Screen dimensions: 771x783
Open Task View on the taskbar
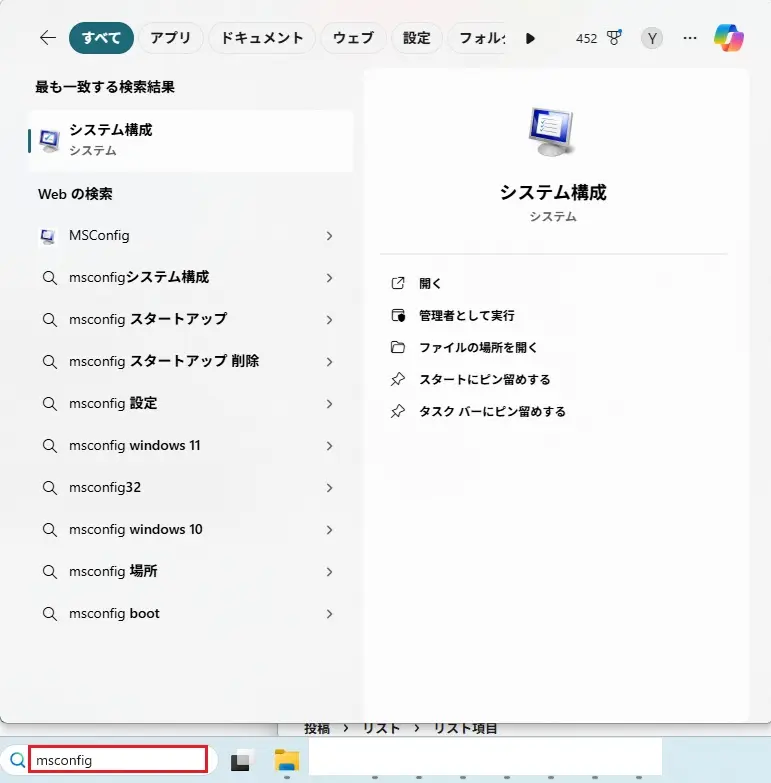pos(240,760)
